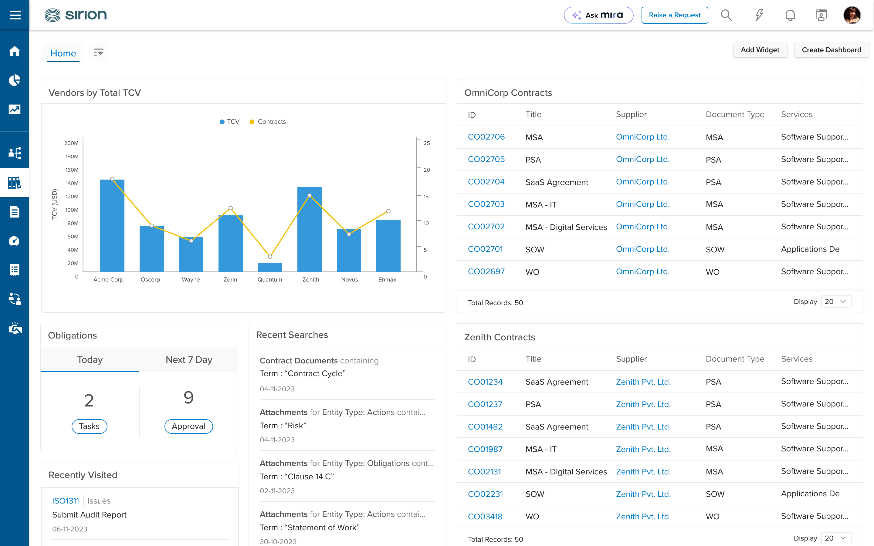Viewport: 874px width, 546px height.
Task: Switch to the Next 7 Day obligations tab
Action: coord(188,360)
